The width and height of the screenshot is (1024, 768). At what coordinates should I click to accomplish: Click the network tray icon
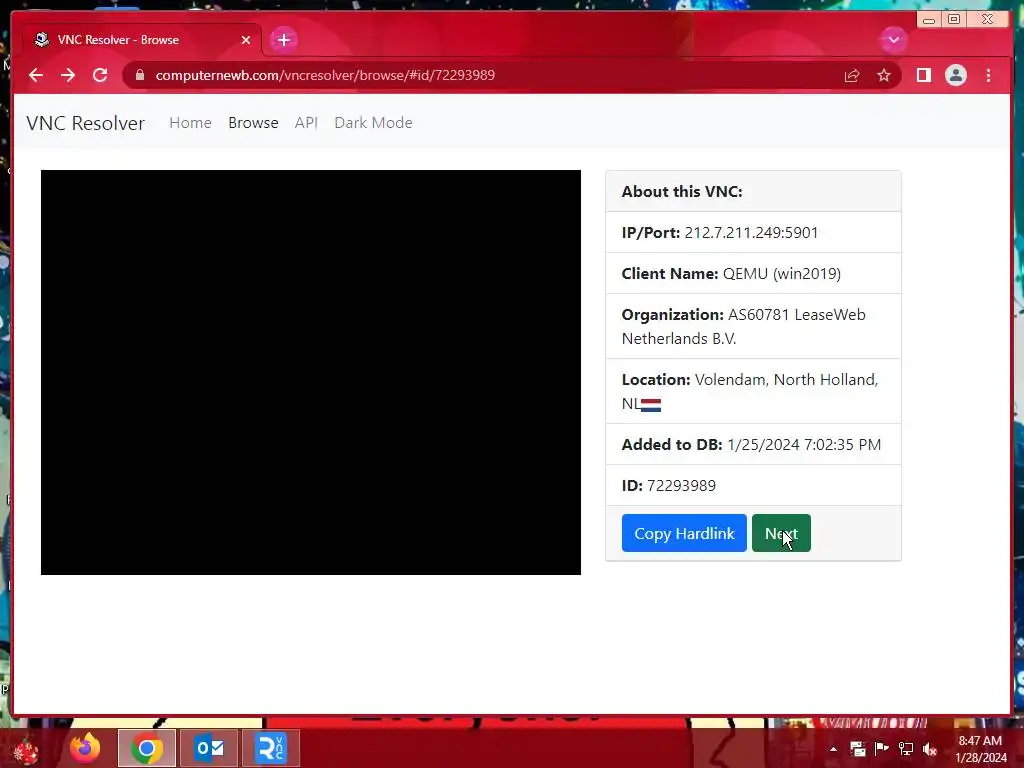[x=906, y=749]
